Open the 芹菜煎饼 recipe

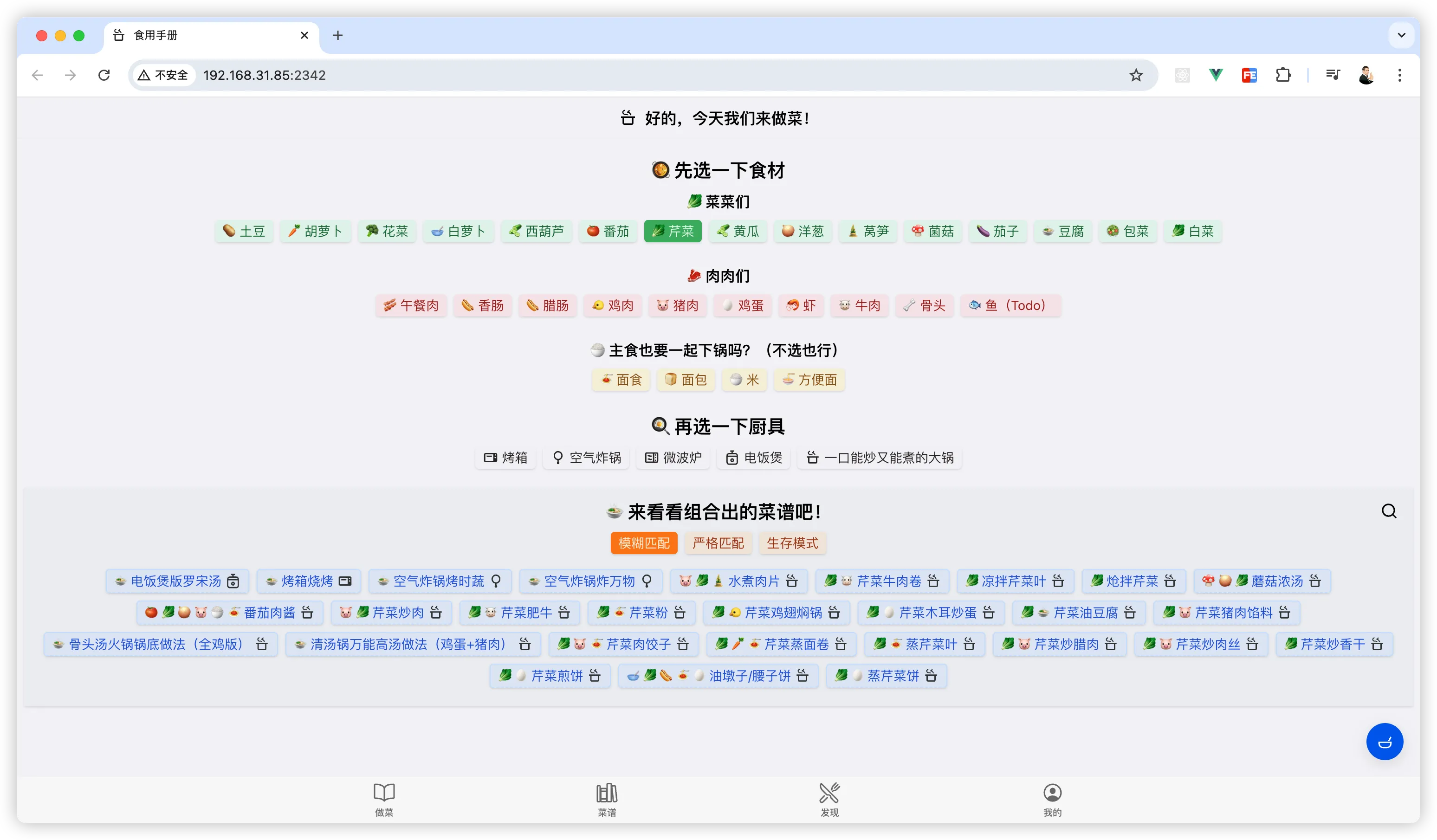click(550, 676)
